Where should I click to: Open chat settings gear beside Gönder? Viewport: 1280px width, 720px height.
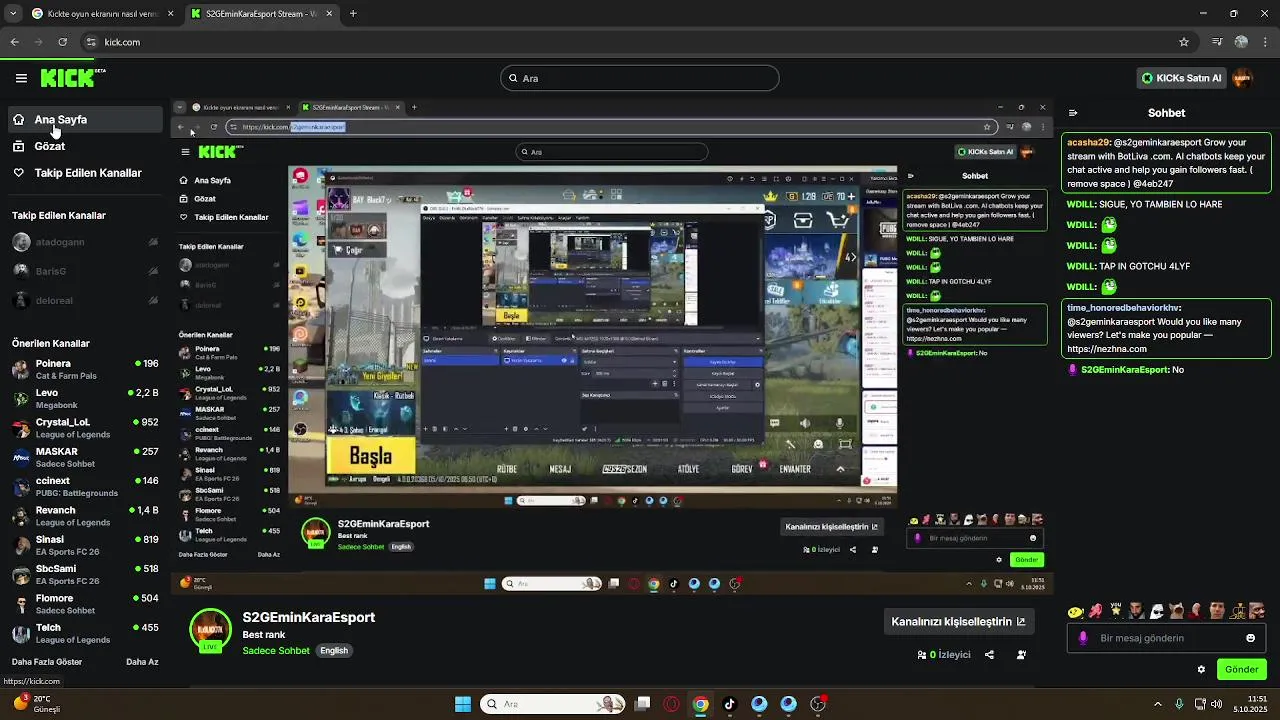click(1201, 669)
